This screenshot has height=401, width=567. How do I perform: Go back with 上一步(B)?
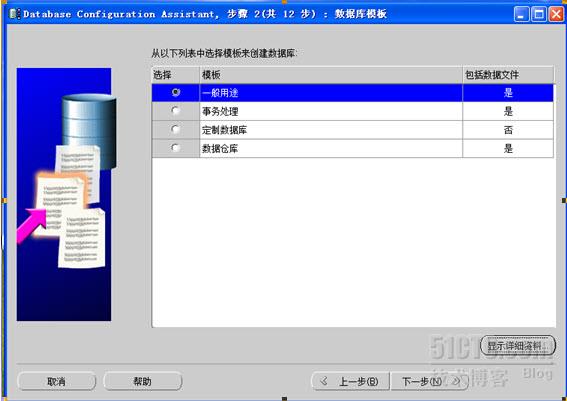pyautogui.click(x=350, y=381)
